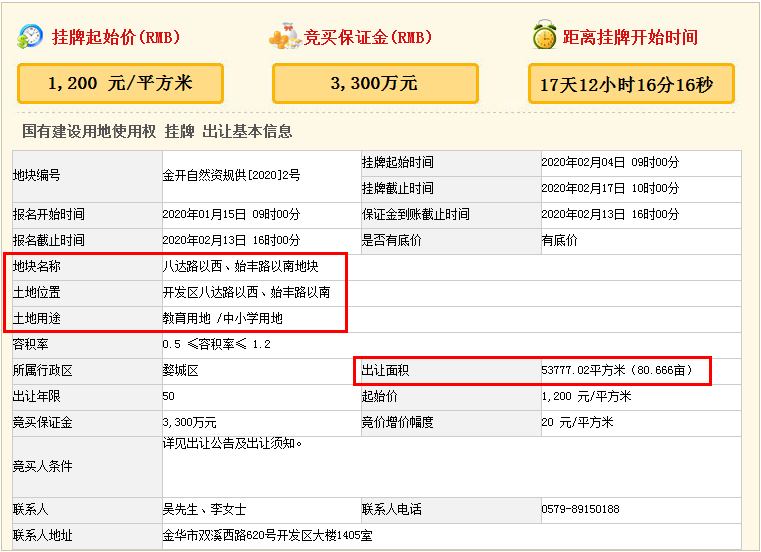
Task: Select the land use 教育用地 /中小学用地
Action: (x=222, y=318)
